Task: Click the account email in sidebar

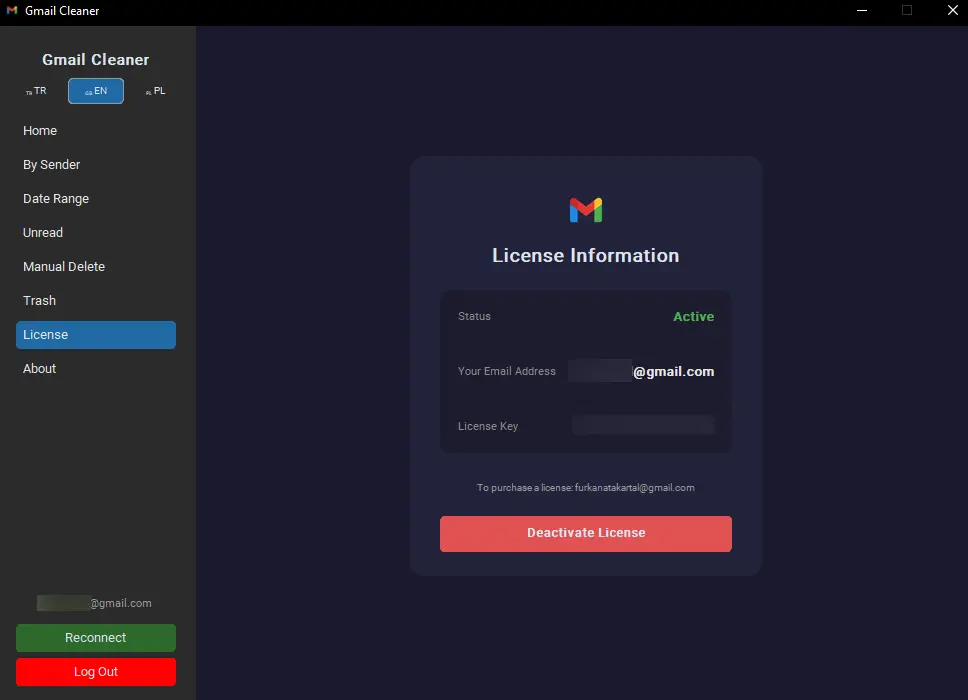Action: coord(94,603)
